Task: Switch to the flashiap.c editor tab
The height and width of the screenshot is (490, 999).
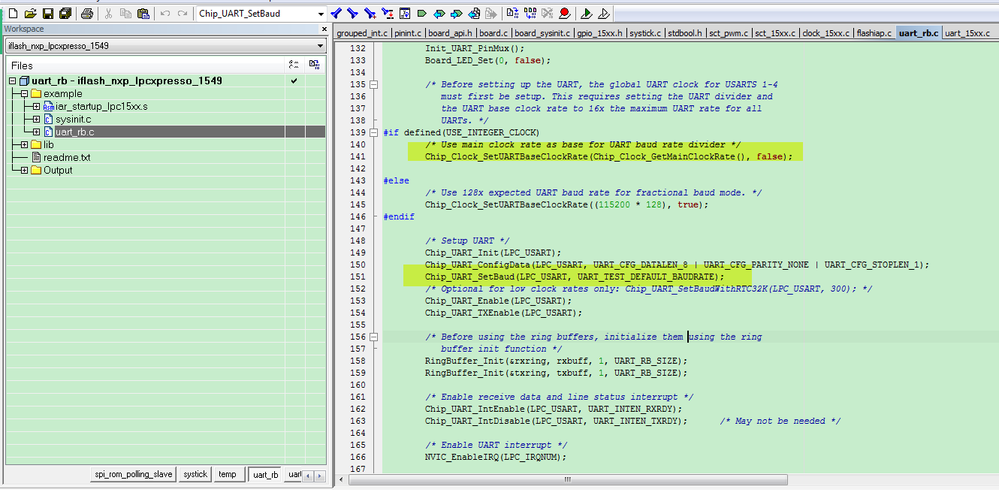Action: click(x=874, y=33)
